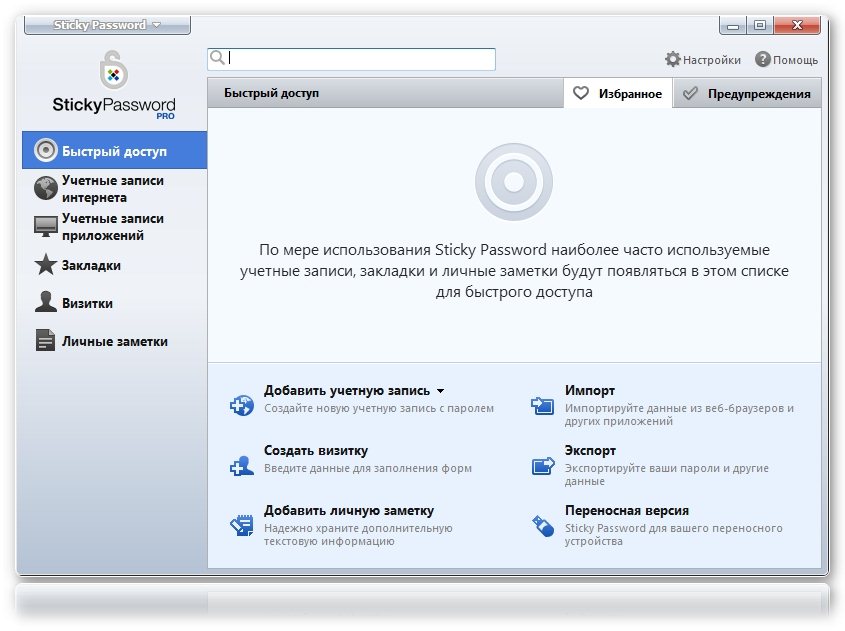Switch to the Предупреждения tab
The width and height of the screenshot is (845, 631).
747,94
